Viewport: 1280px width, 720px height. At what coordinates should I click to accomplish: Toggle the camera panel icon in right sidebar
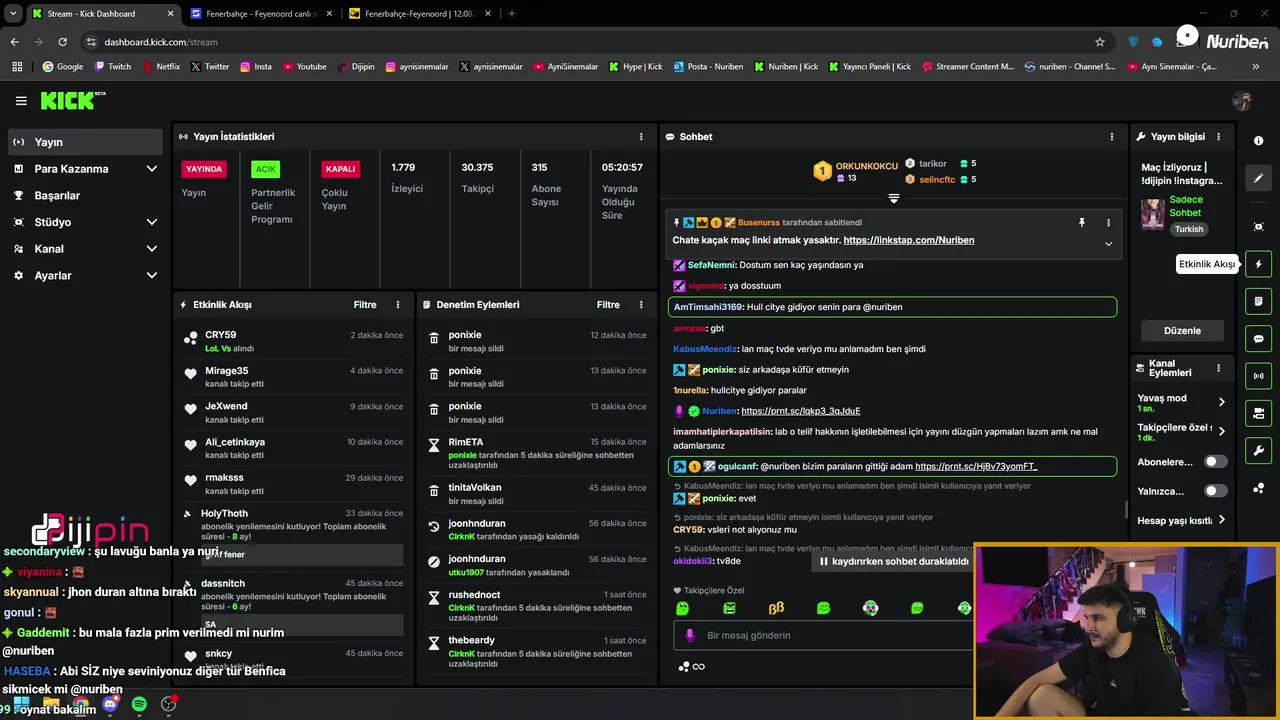[1258, 413]
